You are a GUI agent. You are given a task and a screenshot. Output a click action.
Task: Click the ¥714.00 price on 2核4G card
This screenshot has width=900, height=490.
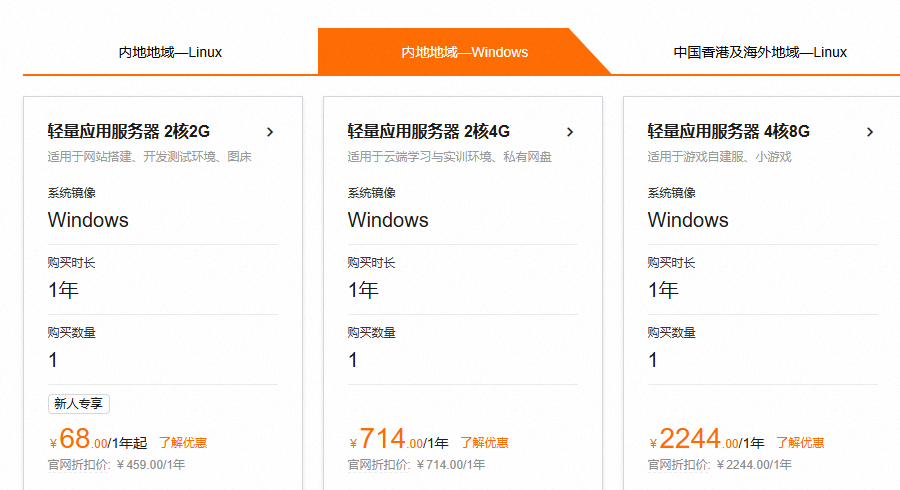[x=385, y=440]
